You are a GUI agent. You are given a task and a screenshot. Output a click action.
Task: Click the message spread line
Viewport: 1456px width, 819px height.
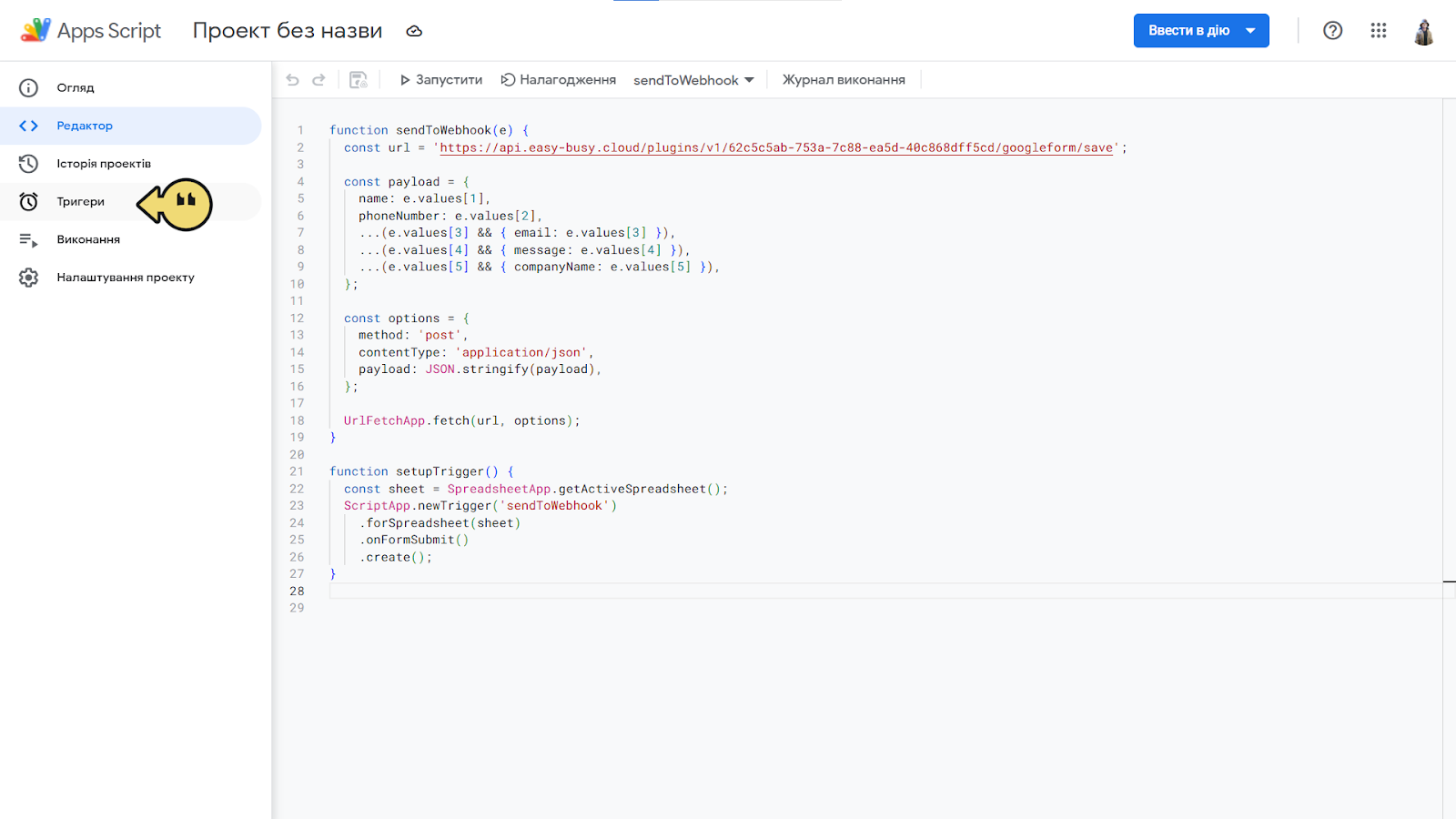pyautogui.click(x=524, y=250)
